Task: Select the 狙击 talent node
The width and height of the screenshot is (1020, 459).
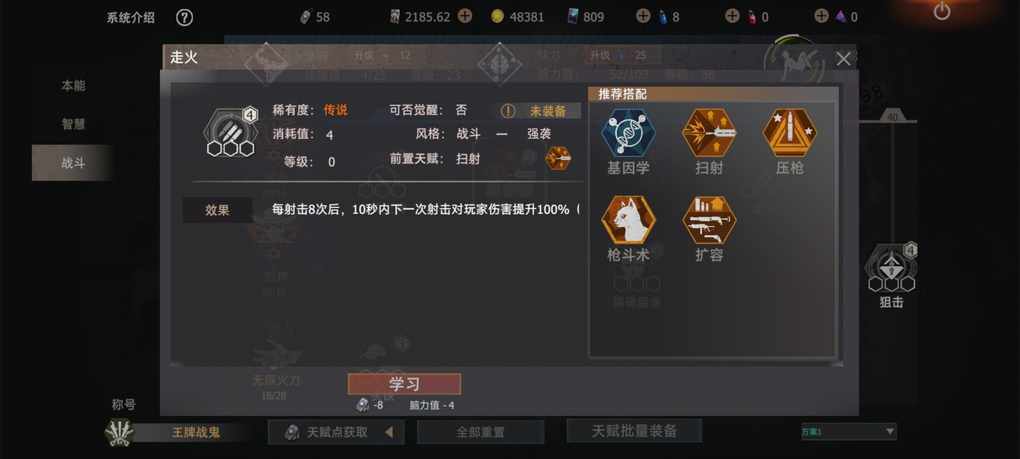Action: [x=891, y=267]
